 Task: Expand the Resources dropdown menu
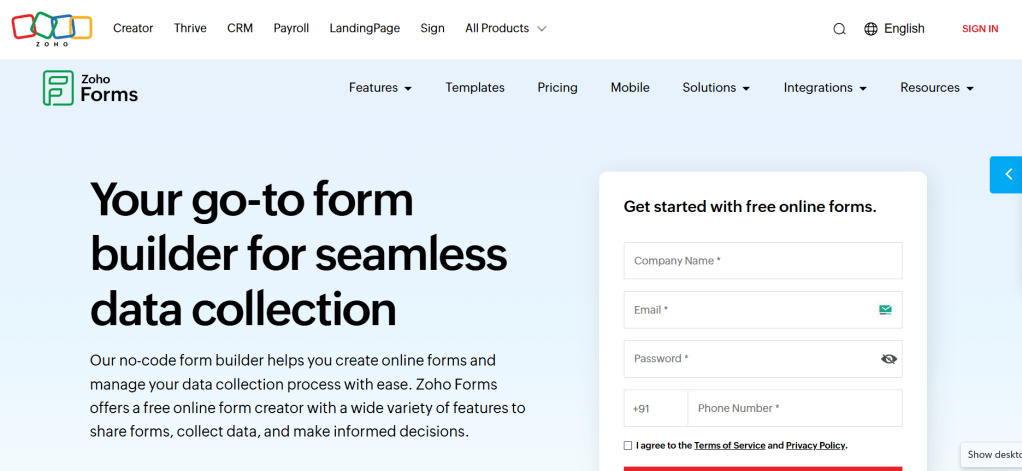937,88
